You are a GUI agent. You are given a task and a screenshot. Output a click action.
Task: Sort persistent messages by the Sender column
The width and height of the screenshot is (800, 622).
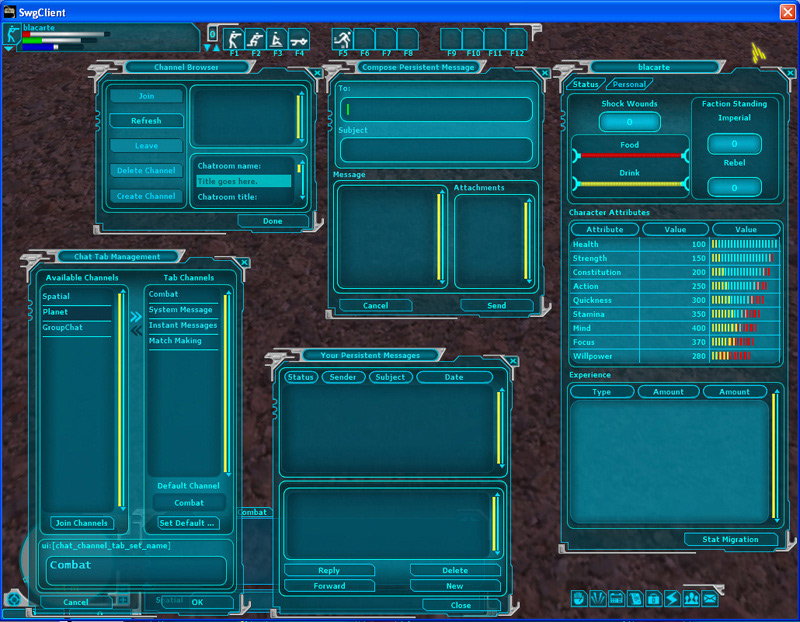[x=343, y=377]
